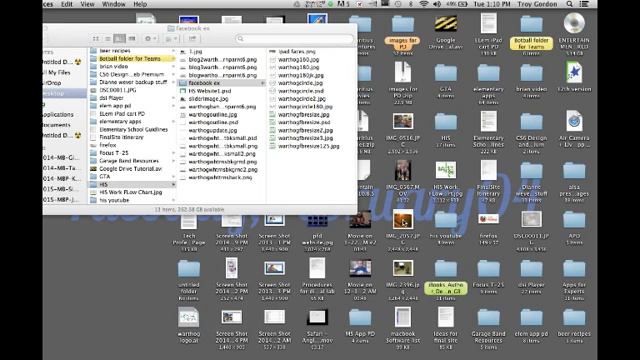Select macbook Software list document on desktop
This screenshot has height=360, width=640.
(403, 317)
